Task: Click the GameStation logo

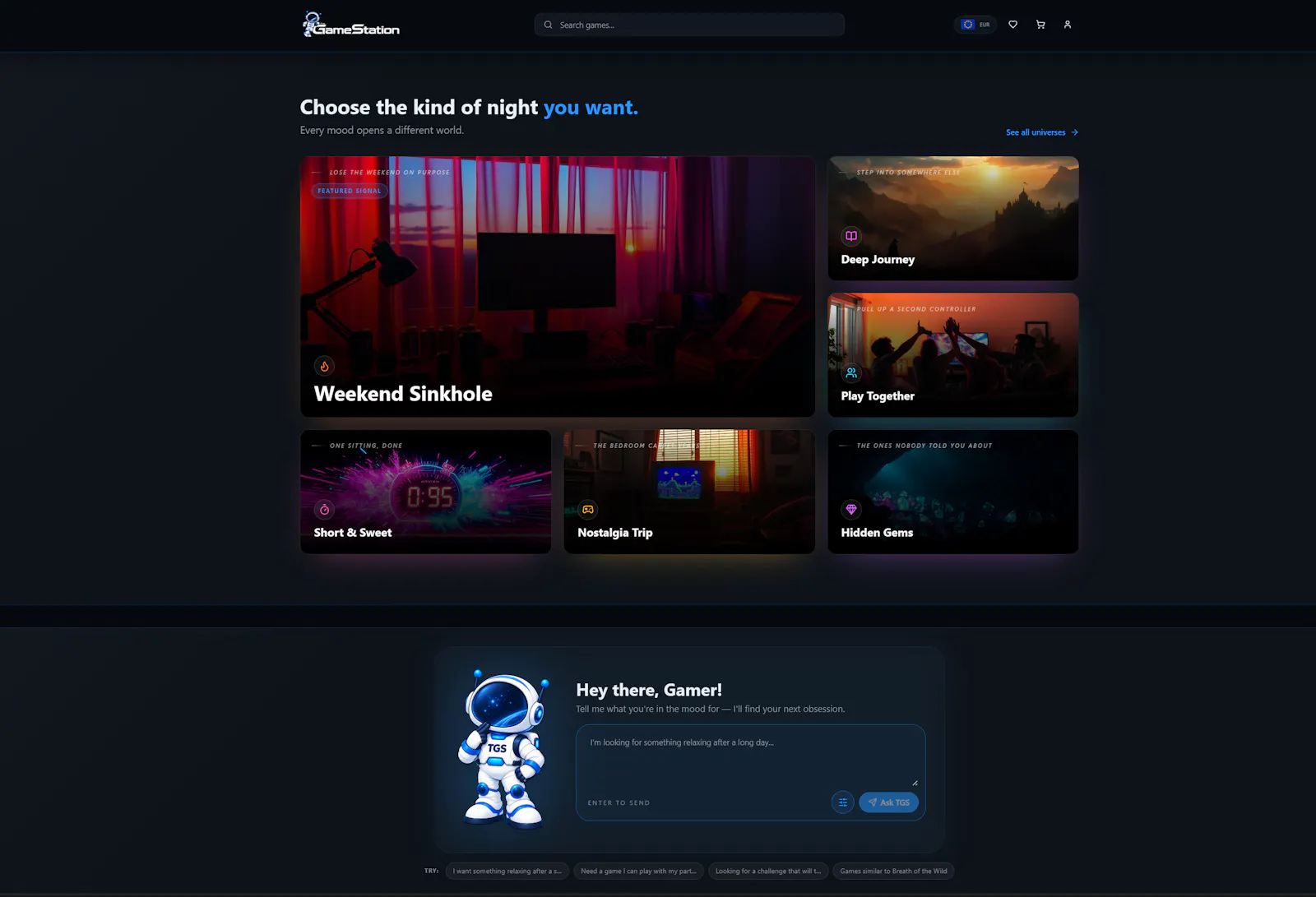Action: [350, 25]
